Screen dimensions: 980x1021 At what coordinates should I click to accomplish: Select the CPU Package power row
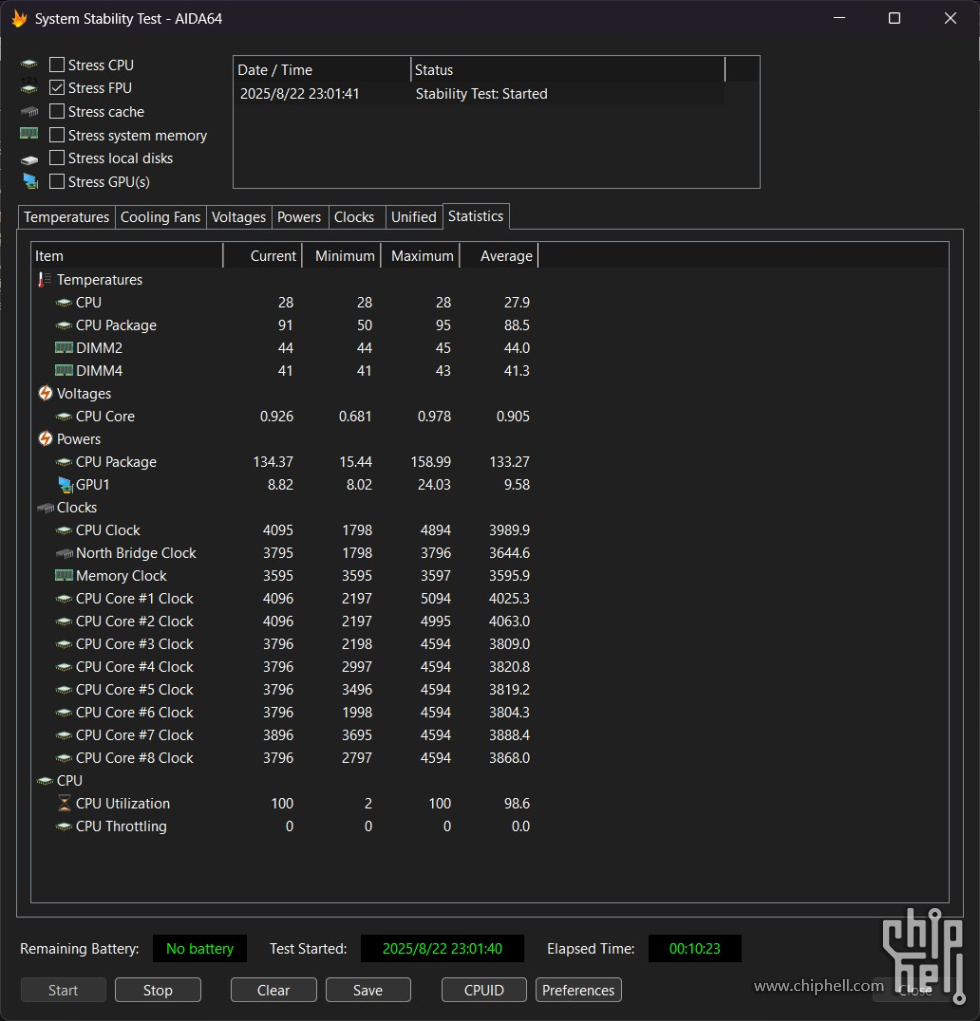[x=283, y=462]
